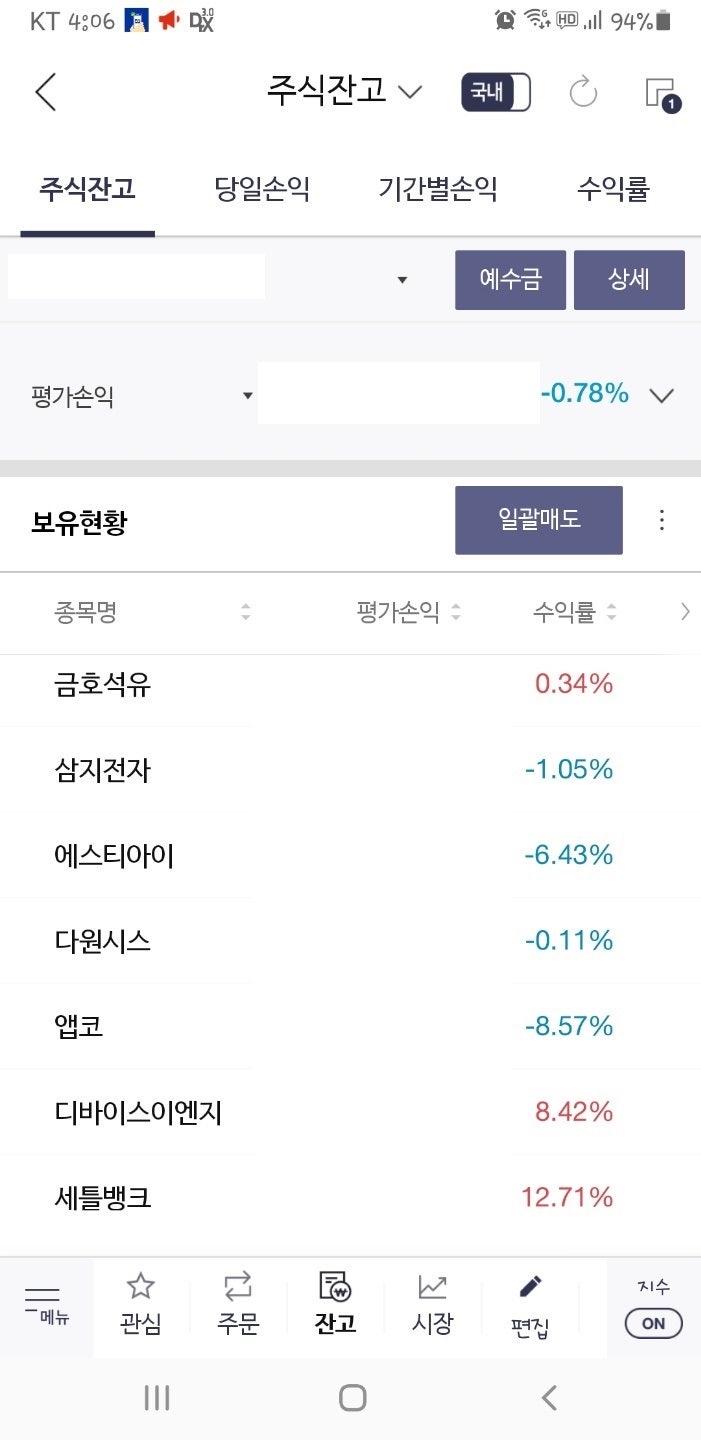The height and width of the screenshot is (1440, 701).
Task: Tap the 일괄매도 sell-all button
Action: [538, 519]
